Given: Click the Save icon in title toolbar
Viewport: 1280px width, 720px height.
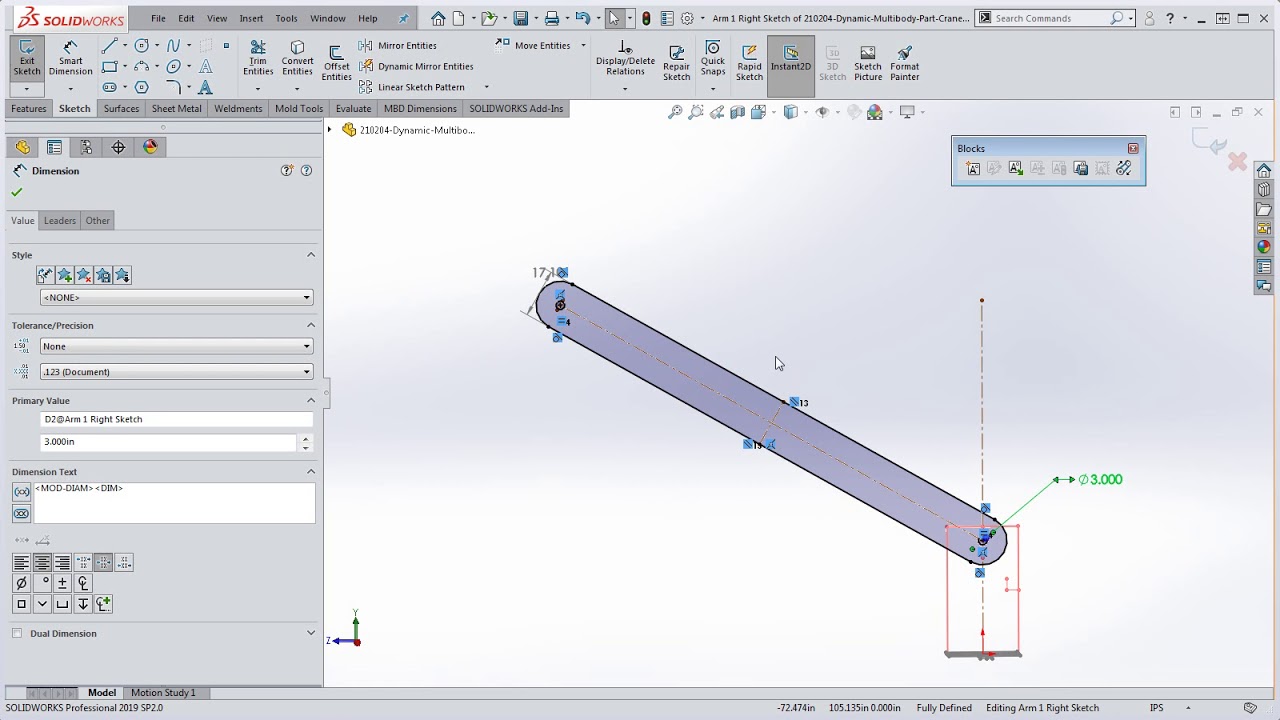Looking at the screenshot, I should [520, 18].
